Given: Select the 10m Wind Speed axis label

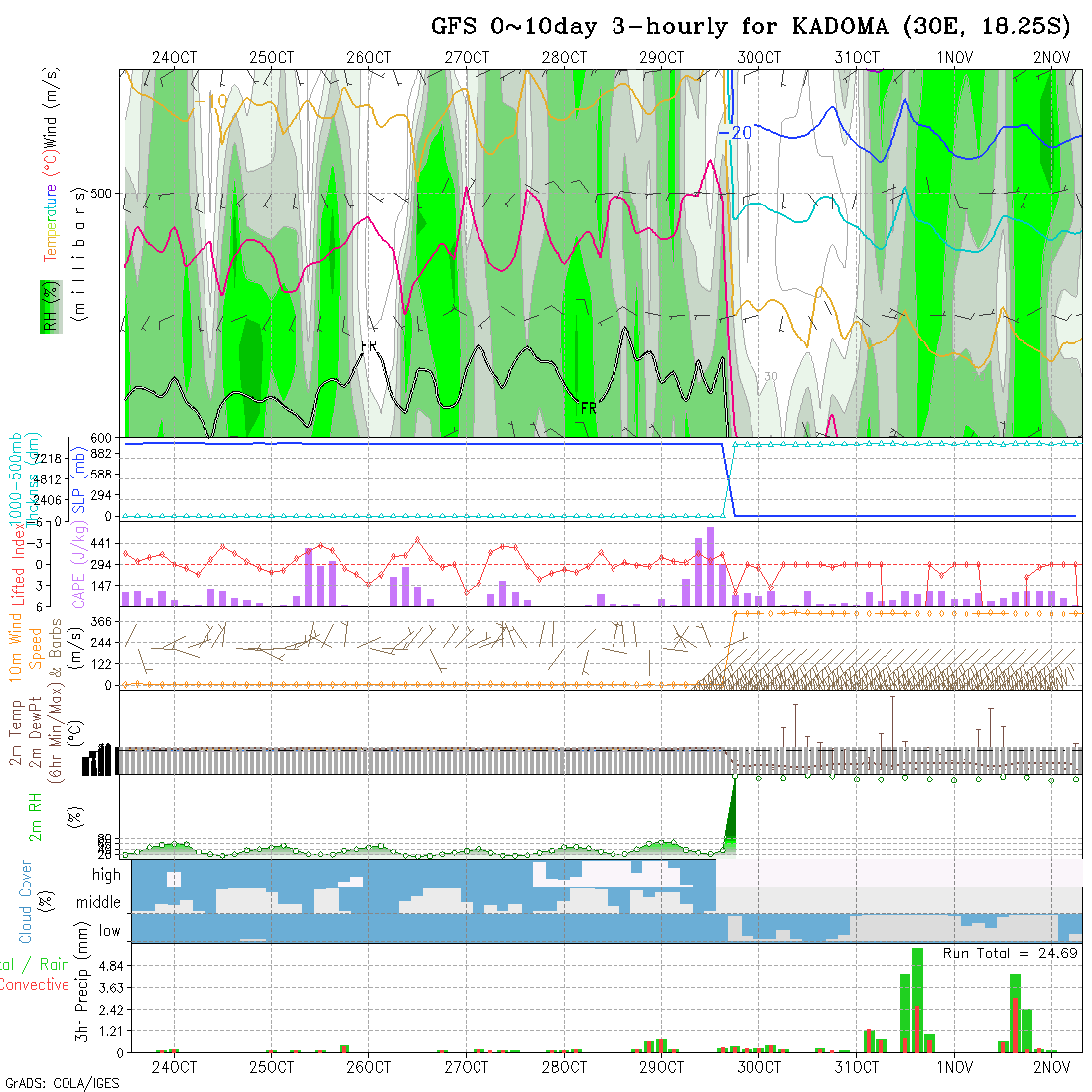Looking at the screenshot, I should coord(25,648).
